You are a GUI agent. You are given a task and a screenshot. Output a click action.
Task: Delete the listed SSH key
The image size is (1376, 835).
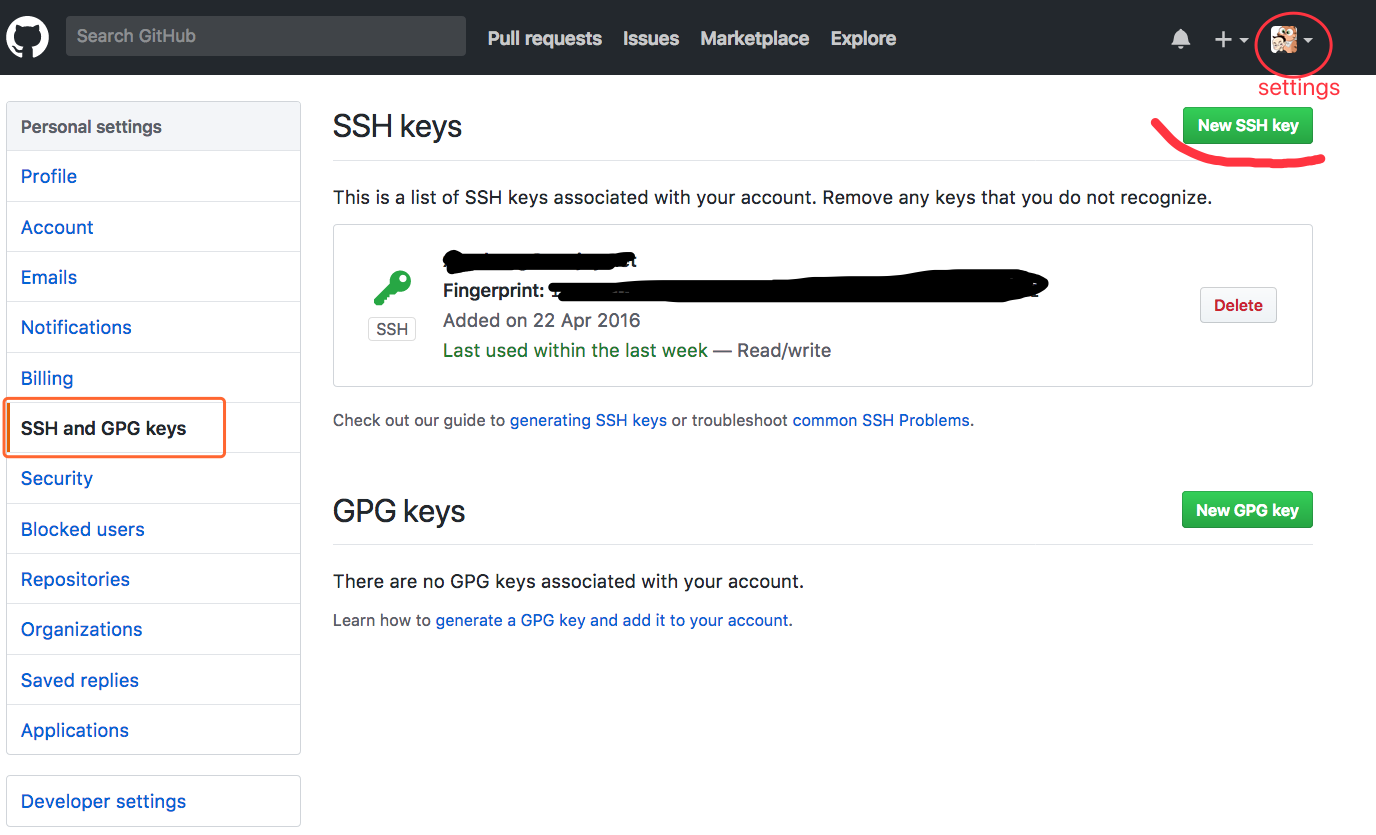(x=1238, y=306)
